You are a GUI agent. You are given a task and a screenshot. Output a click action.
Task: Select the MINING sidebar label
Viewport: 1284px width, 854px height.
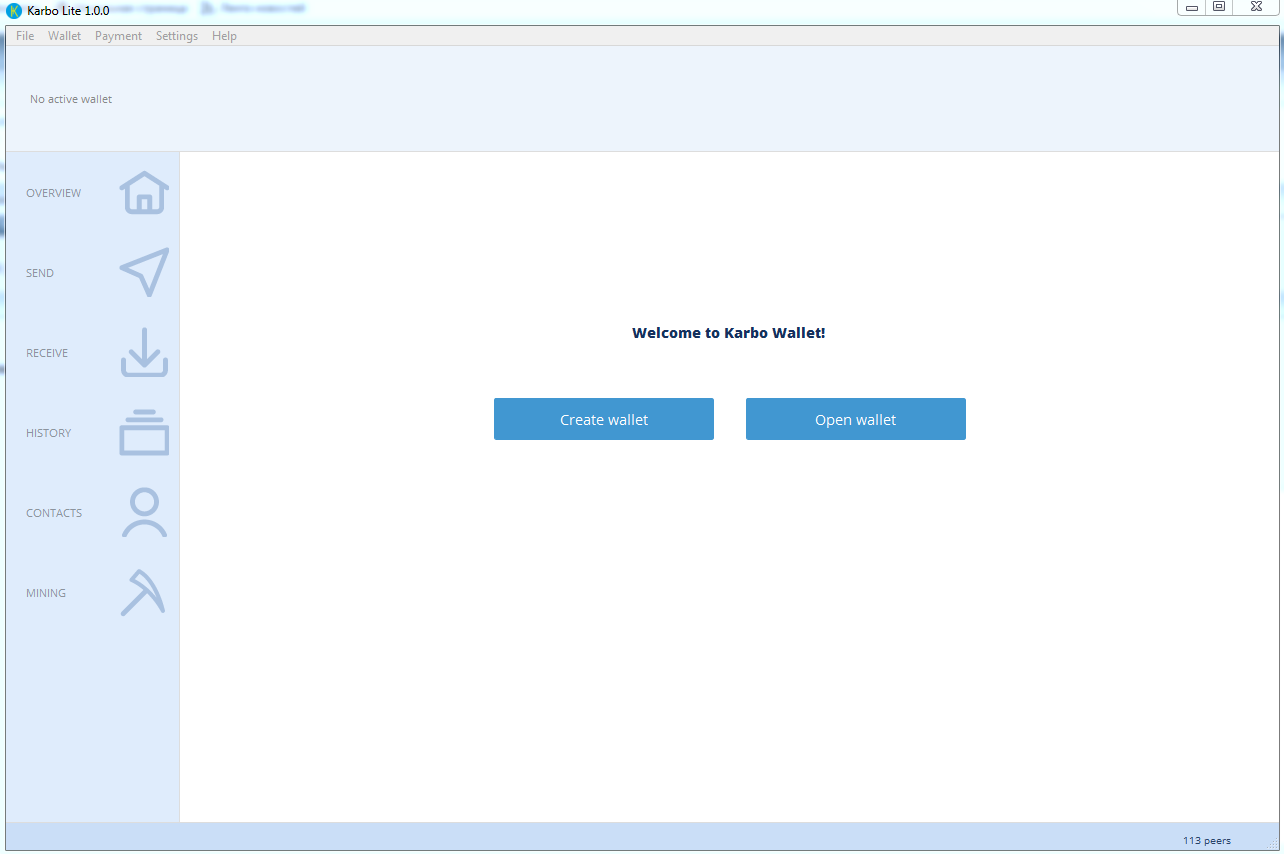(x=46, y=593)
